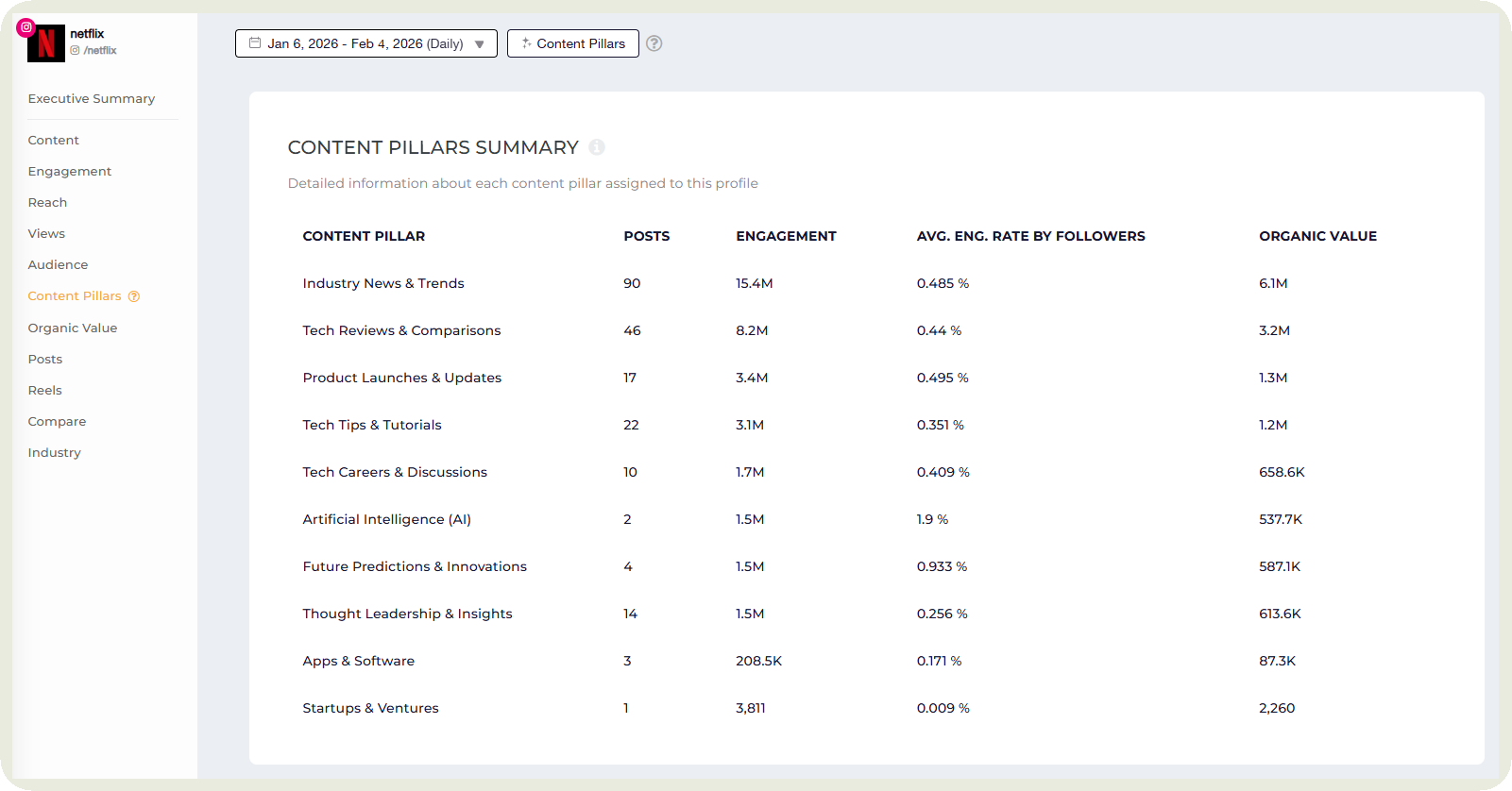Open the date range dropdown arrow
1512x791 pixels.
(480, 44)
